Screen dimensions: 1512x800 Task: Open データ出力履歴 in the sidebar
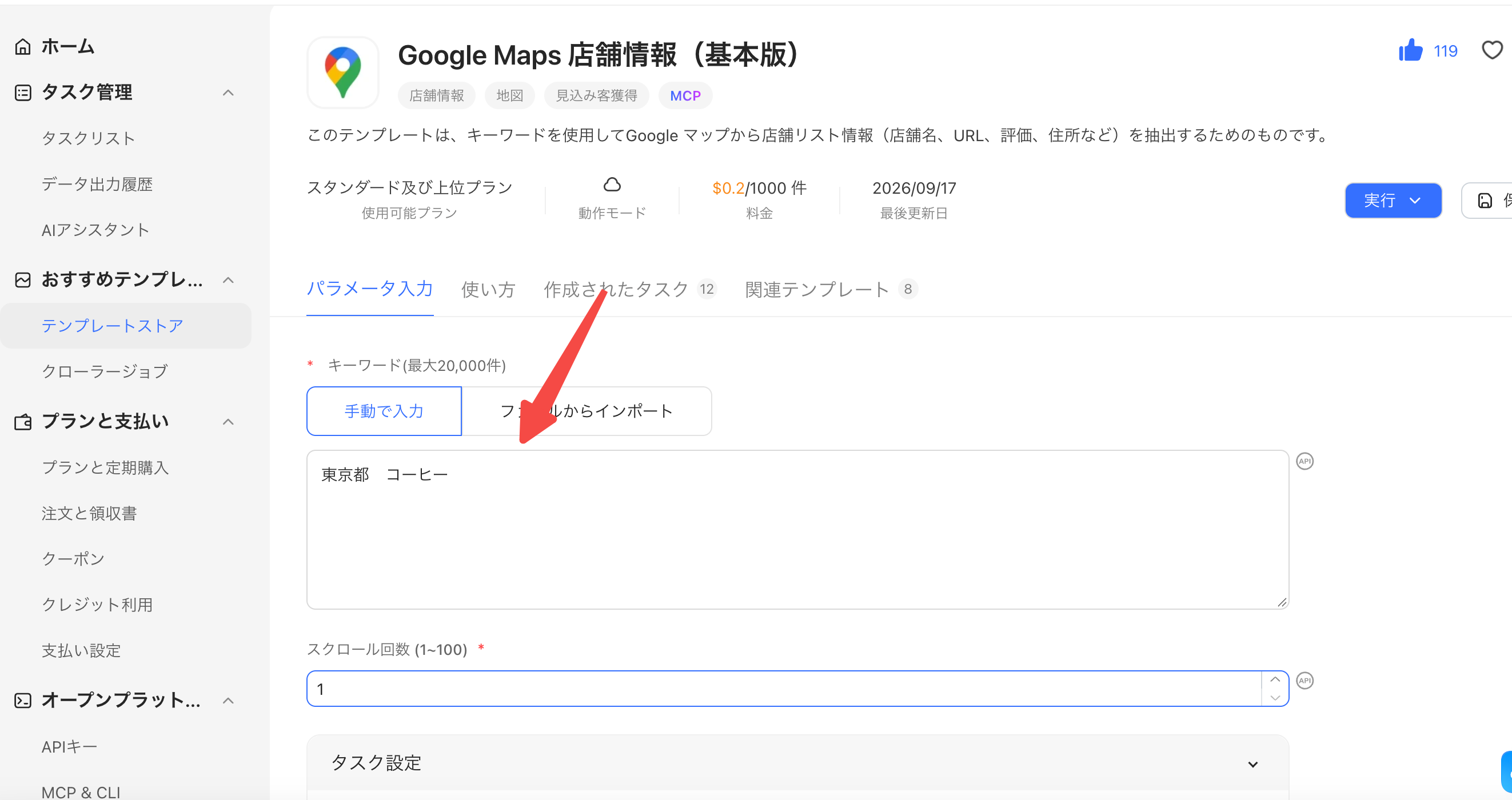click(x=97, y=185)
